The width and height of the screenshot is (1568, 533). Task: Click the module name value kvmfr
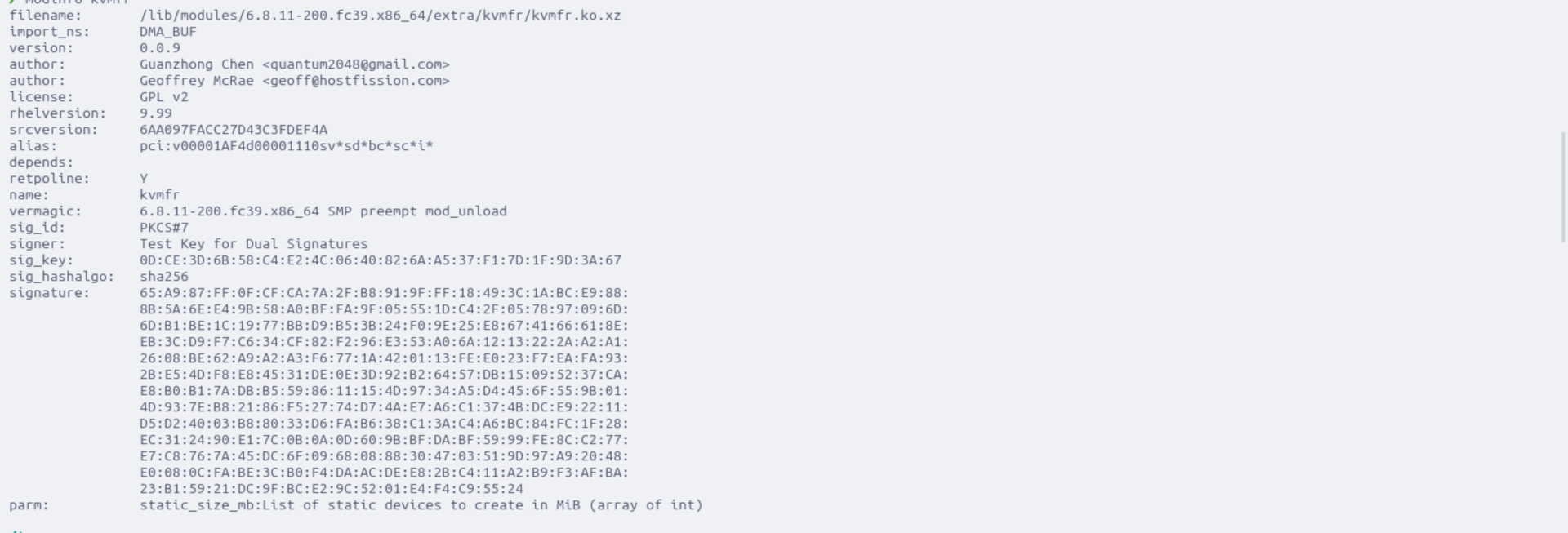pyautogui.click(x=159, y=195)
